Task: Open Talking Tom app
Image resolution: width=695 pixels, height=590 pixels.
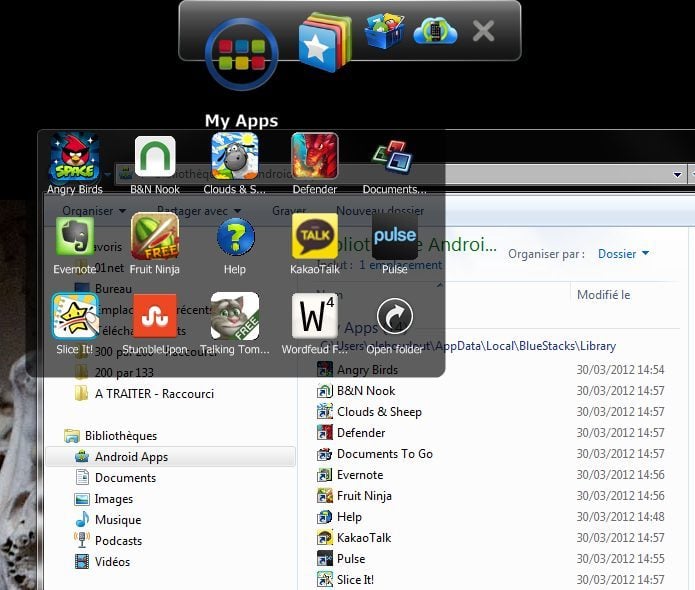Action: pyautogui.click(x=235, y=317)
